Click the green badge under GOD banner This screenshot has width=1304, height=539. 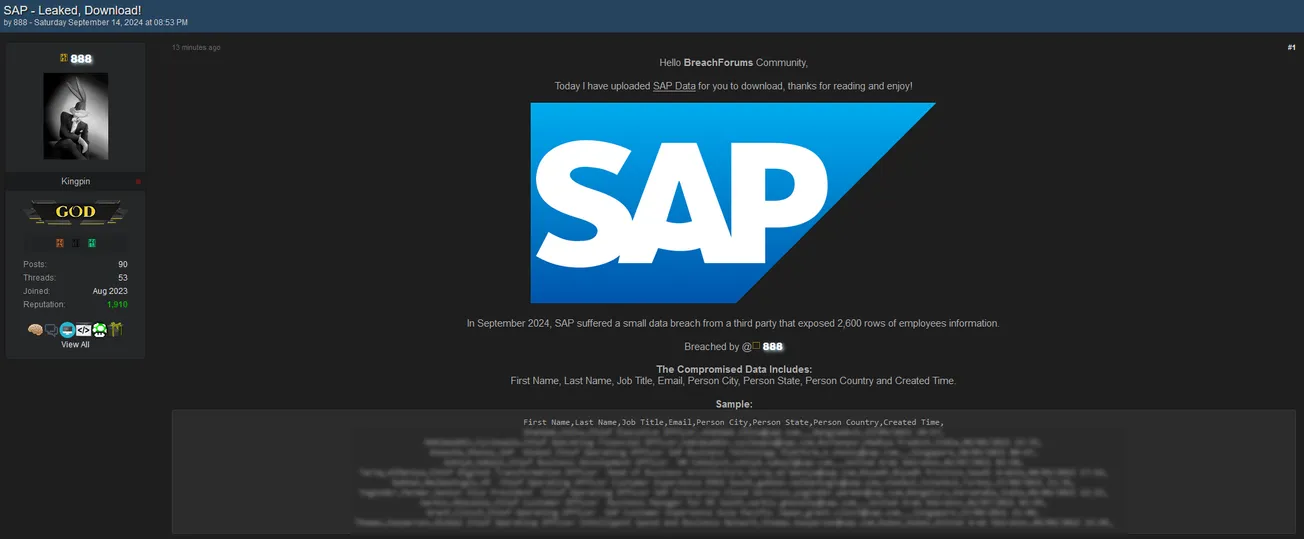(91, 243)
